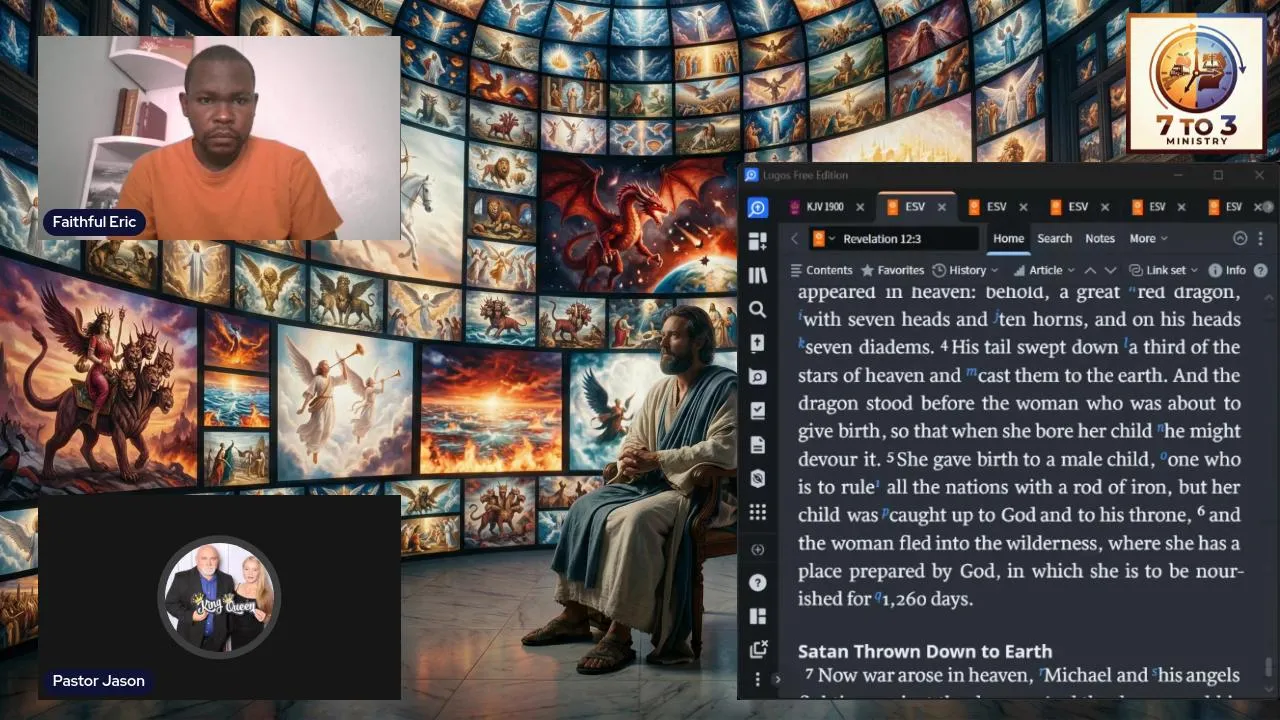Click the sidebar bookmark-with-arrow icon

(x=757, y=343)
